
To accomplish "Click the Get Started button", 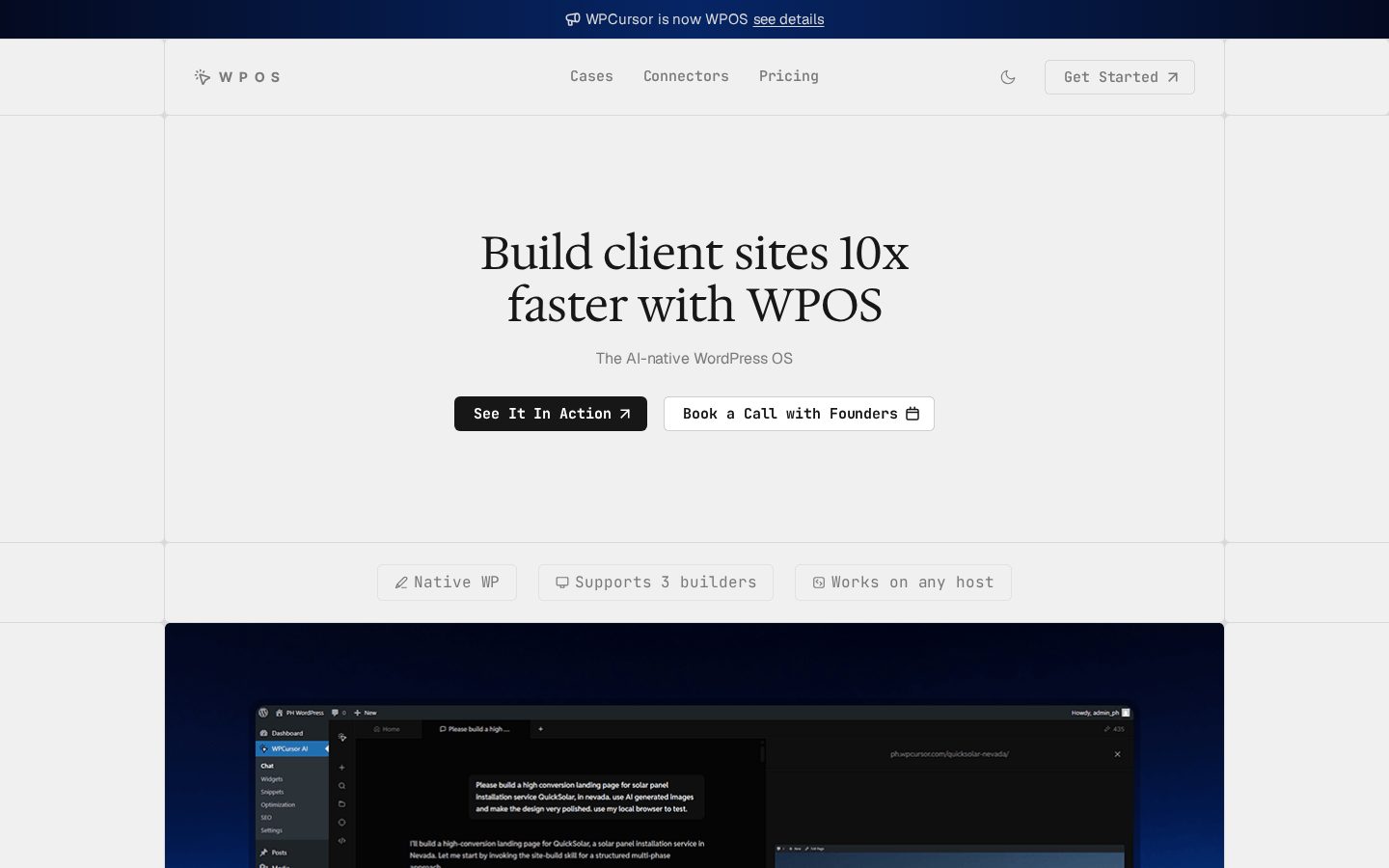I will coord(1119,77).
